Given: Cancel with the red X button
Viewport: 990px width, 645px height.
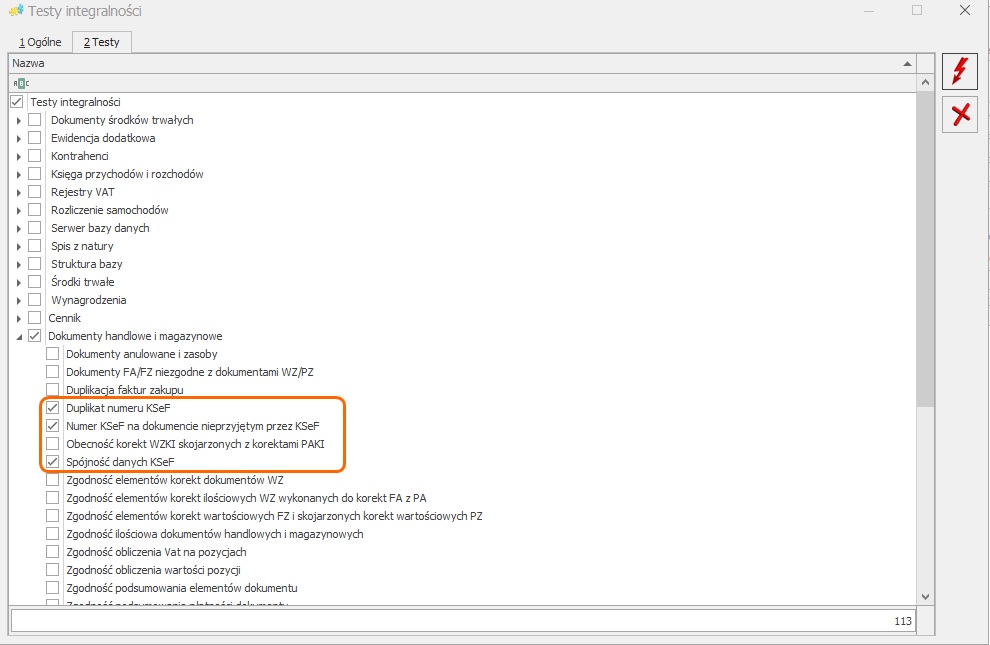Looking at the screenshot, I should [x=960, y=114].
